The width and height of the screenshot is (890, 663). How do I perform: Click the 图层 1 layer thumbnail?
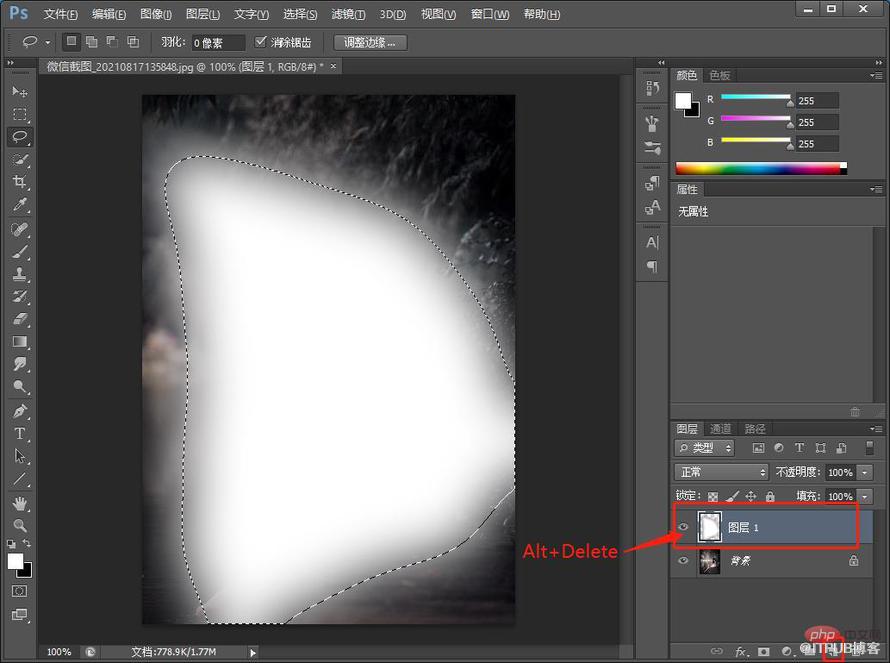point(709,527)
